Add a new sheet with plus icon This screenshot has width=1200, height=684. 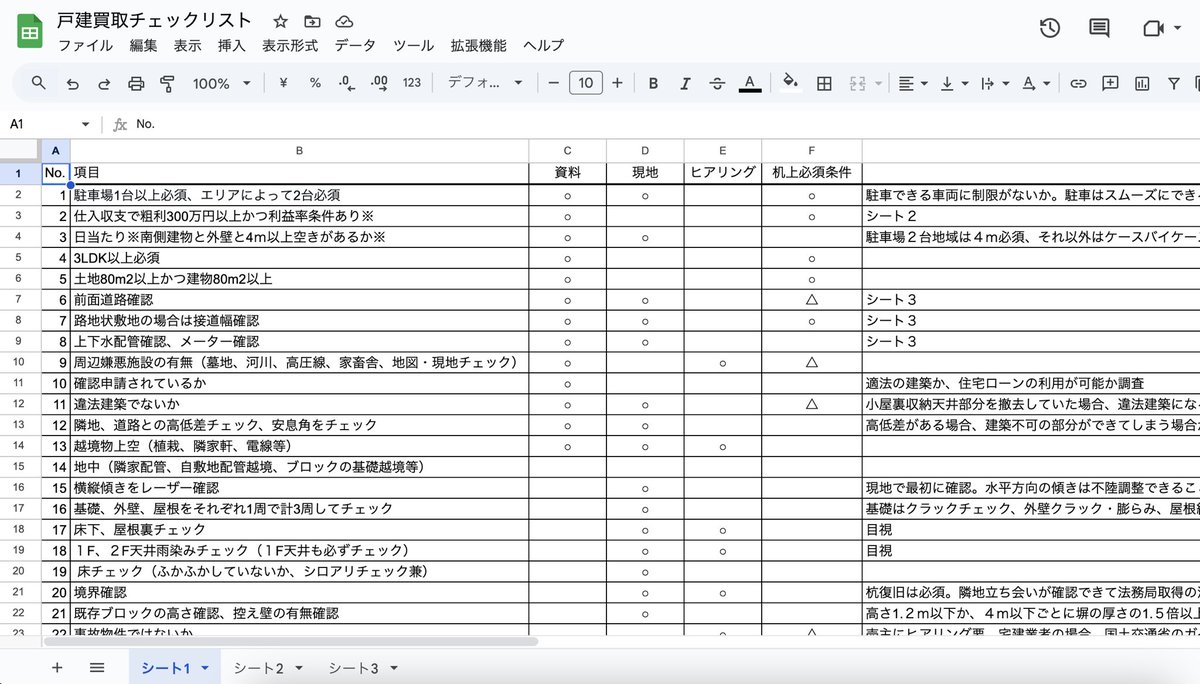tap(57, 667)
